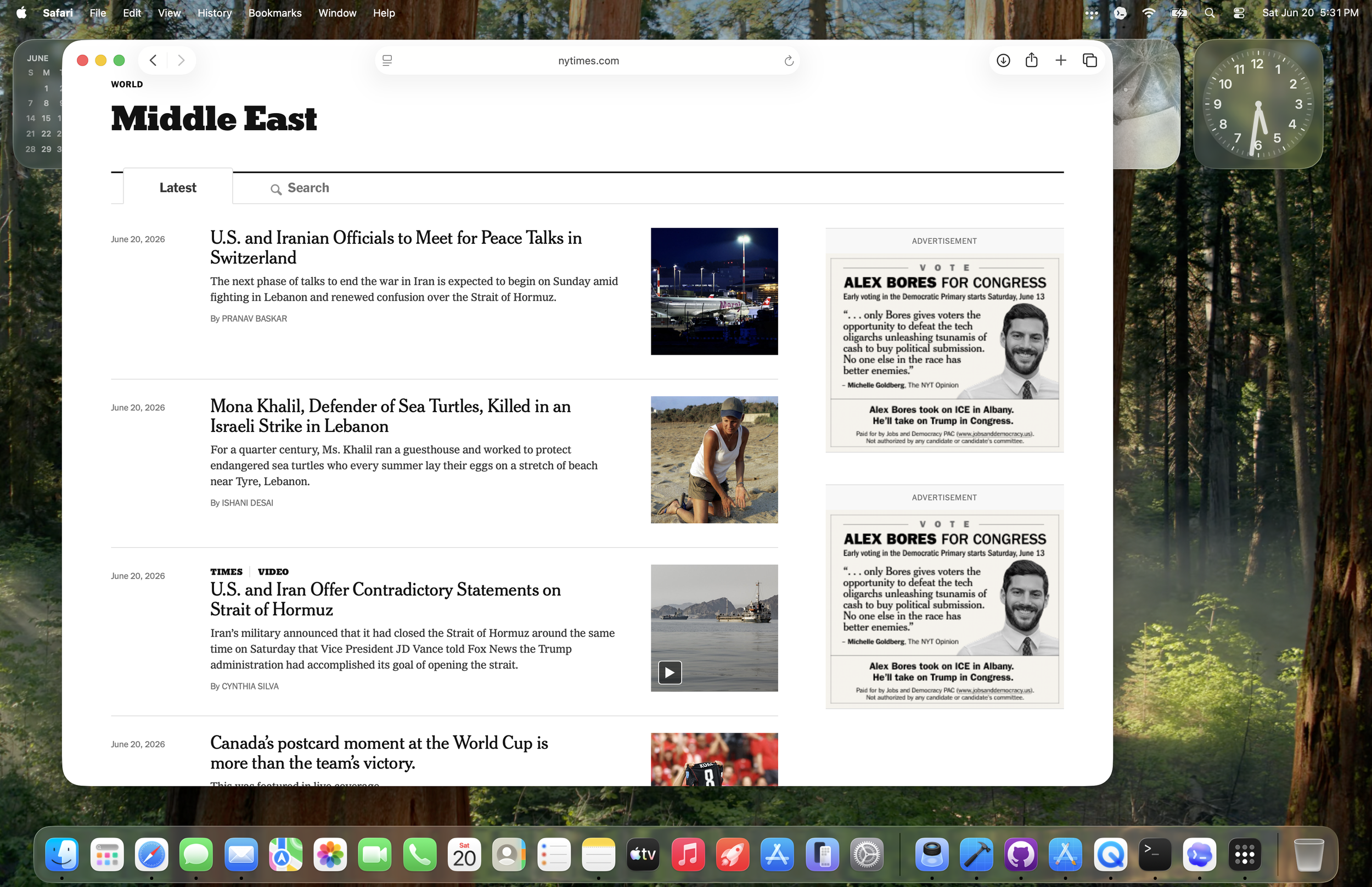Open Reminders from the Dock

[553, 854]
